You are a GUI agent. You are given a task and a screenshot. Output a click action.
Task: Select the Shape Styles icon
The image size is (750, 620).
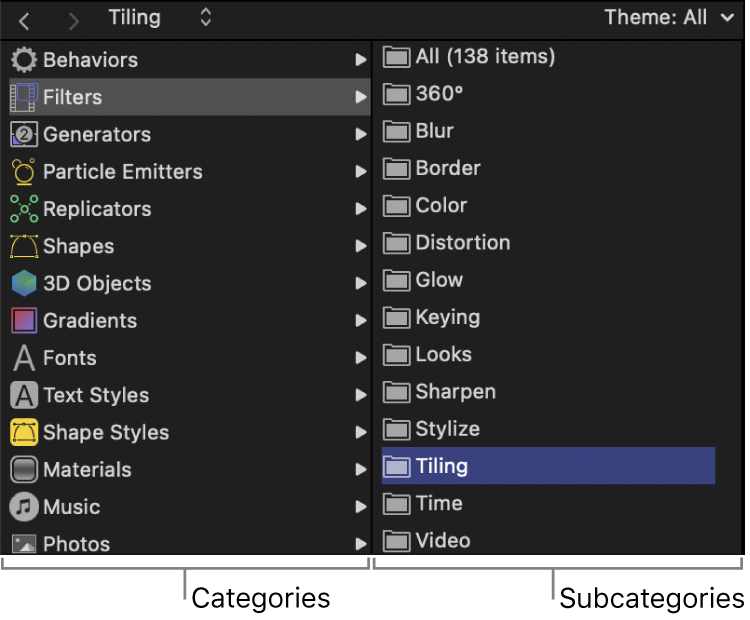coord(24,433)
